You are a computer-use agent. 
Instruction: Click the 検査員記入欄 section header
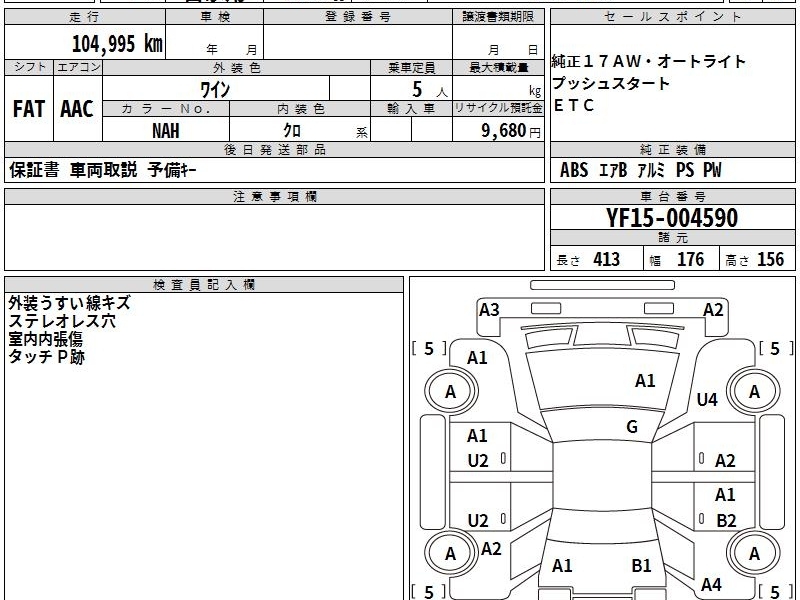point(204,285)
